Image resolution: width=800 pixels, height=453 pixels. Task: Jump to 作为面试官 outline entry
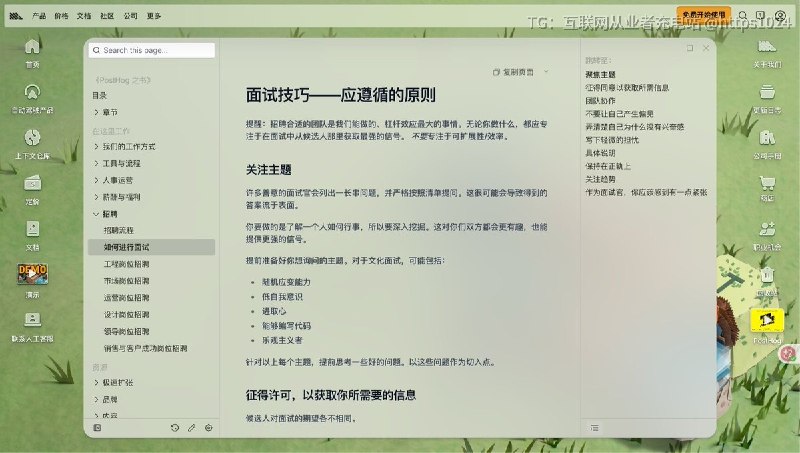pyautogui.click(x=646, y=192)
